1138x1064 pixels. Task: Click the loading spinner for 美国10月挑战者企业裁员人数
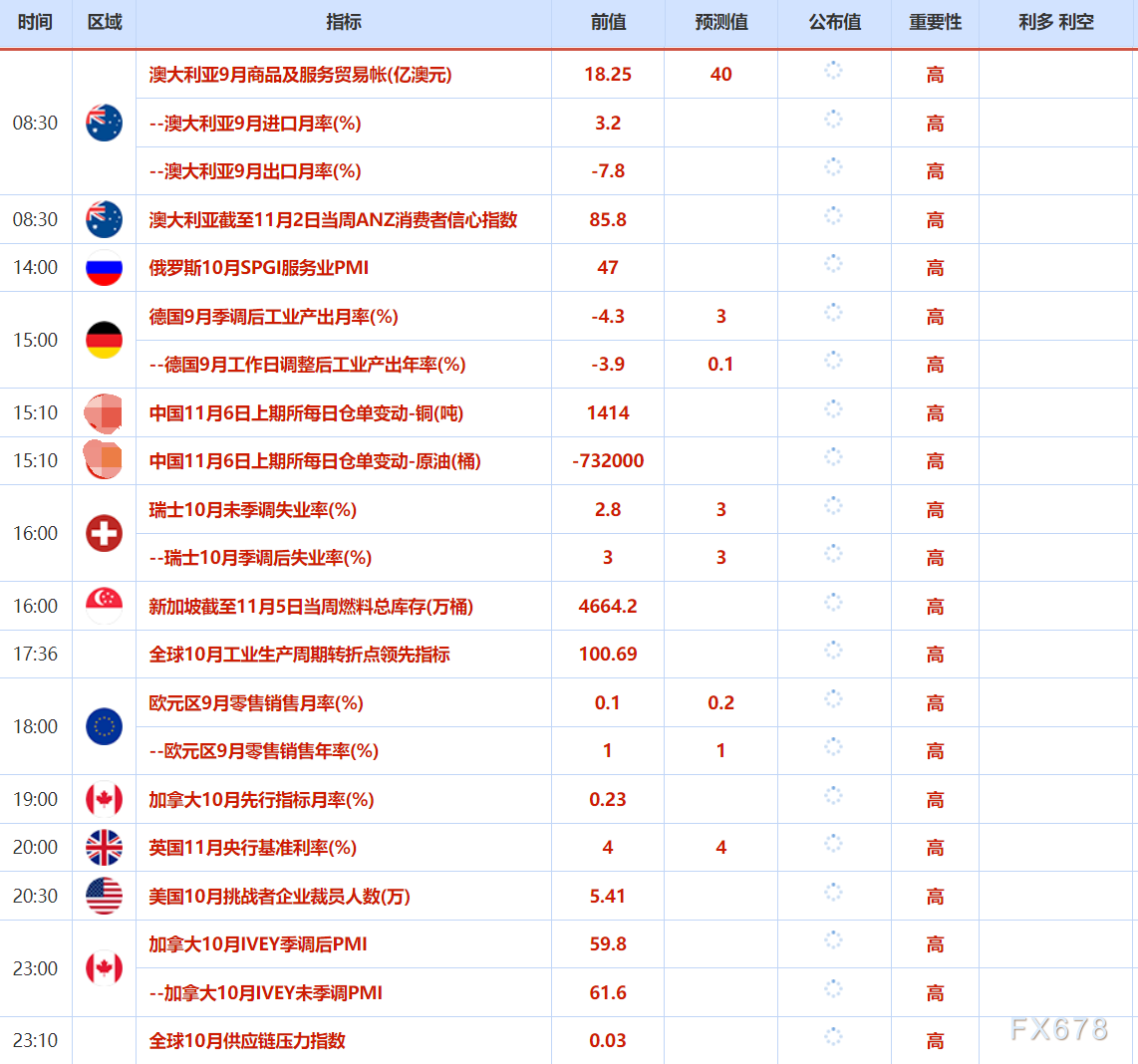pos(833,896)
